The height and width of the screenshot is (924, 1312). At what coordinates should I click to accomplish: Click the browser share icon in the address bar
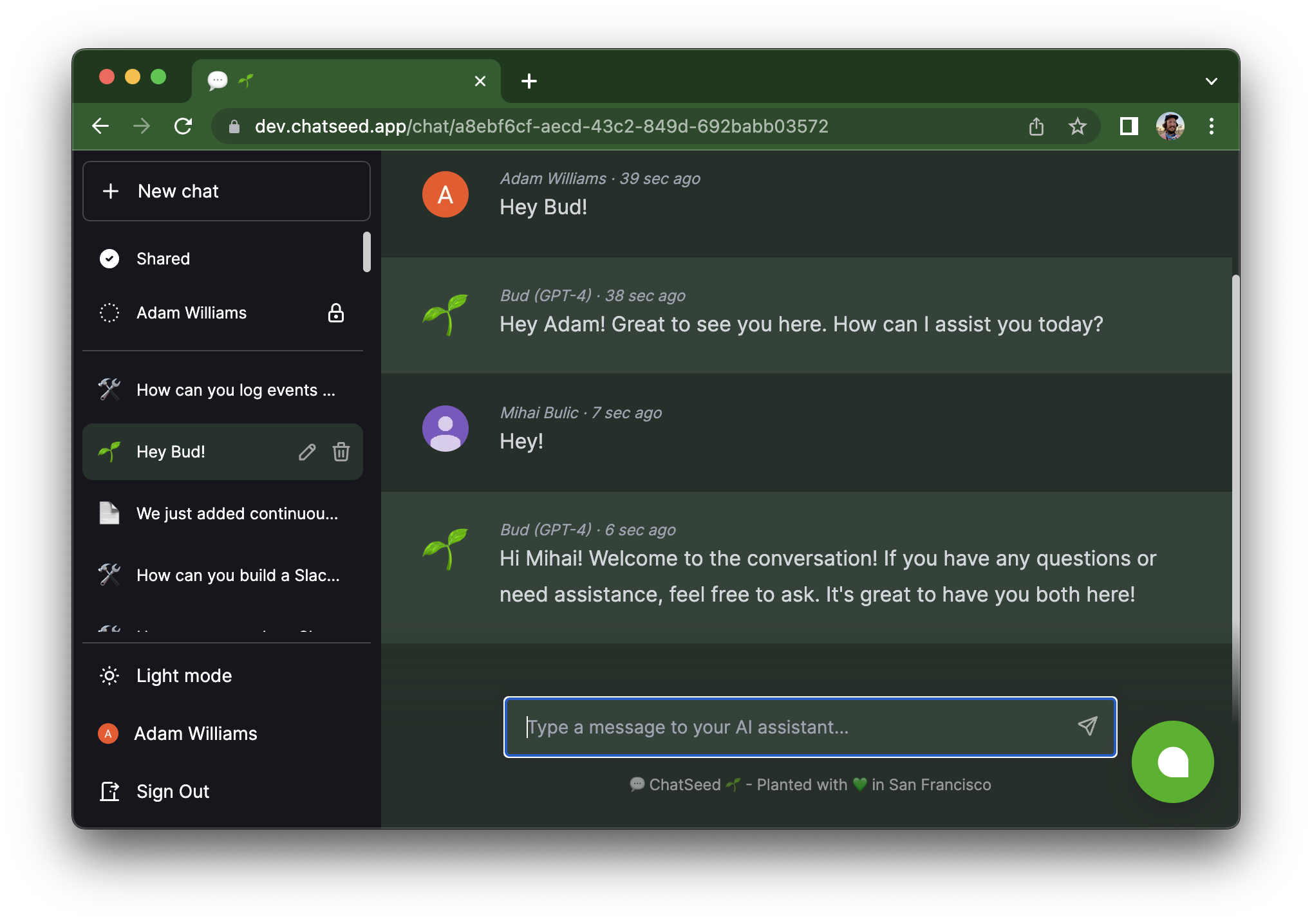tap(1036, 127)
